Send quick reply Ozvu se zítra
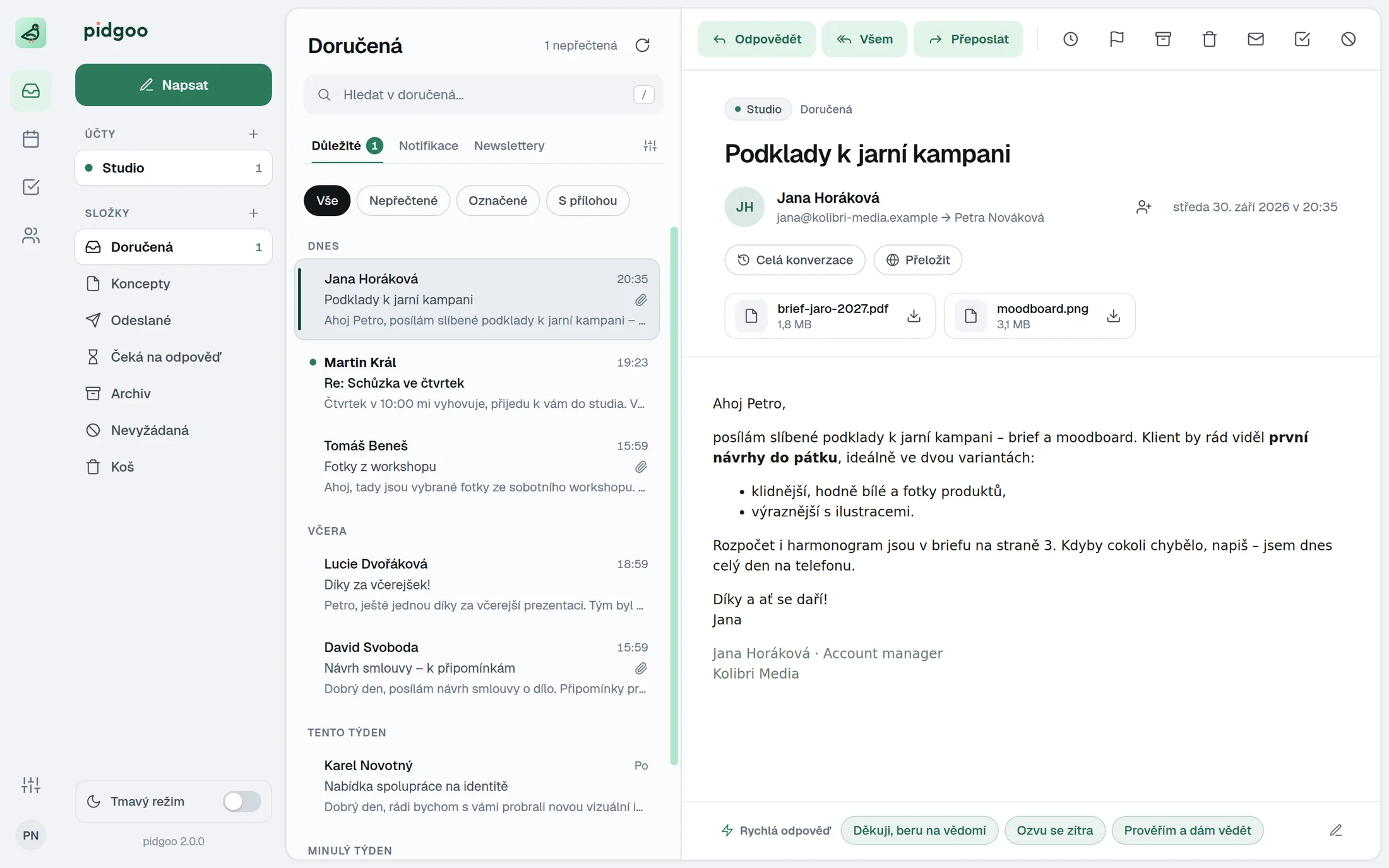1389x868 pixels. click(x=1055, y=830)
